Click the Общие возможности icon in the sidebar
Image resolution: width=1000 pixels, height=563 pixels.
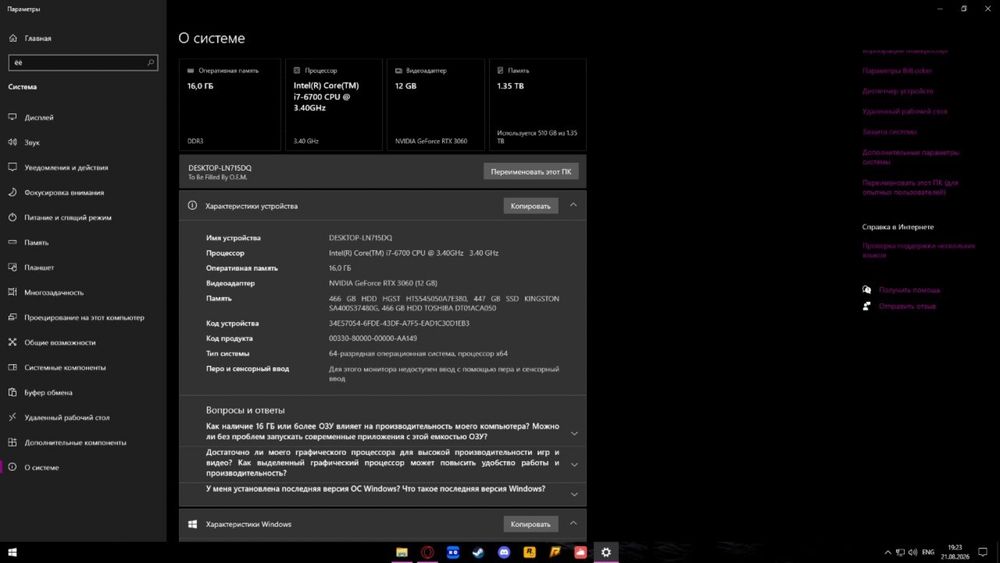[12, 342]
